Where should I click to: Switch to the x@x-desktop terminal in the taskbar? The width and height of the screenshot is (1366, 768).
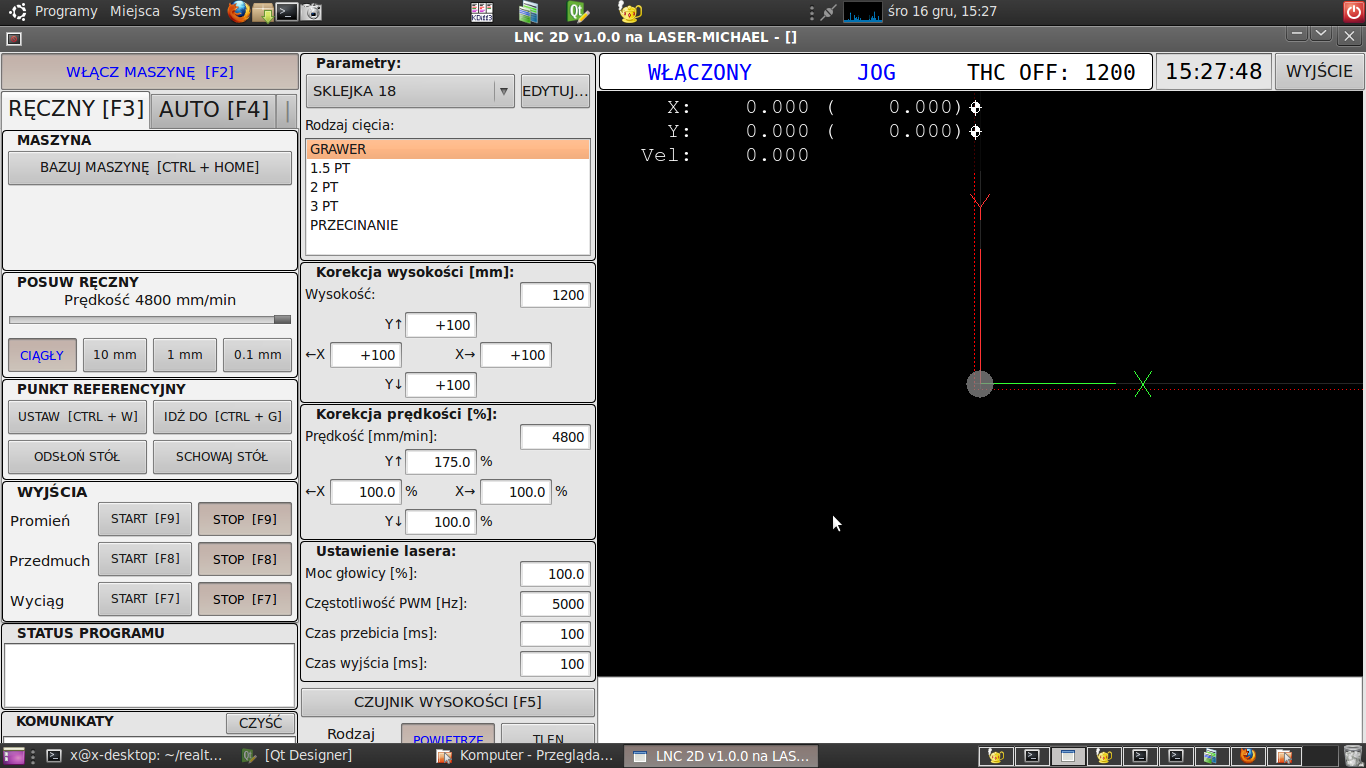point(138,756)
